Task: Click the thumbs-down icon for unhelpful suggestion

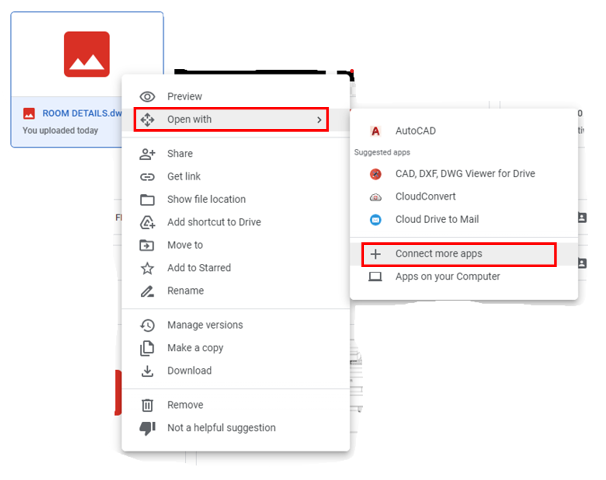Action: point(148,428)
